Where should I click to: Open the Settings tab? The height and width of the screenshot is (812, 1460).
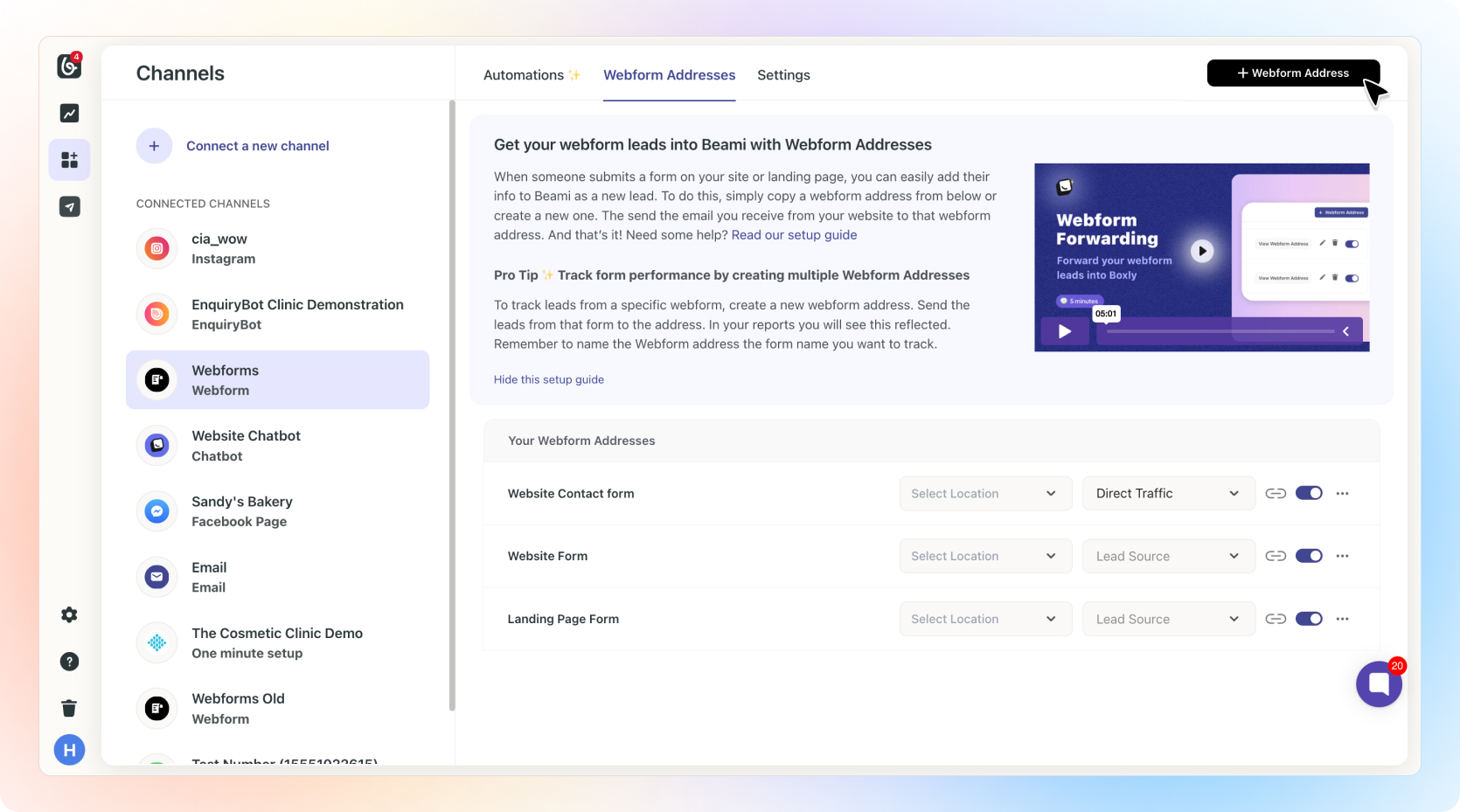point(783,75)
